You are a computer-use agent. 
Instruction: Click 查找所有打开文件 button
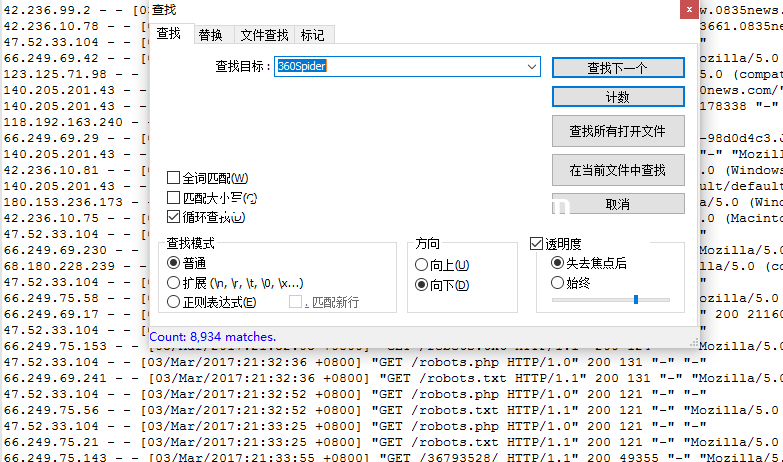point(617,131)
